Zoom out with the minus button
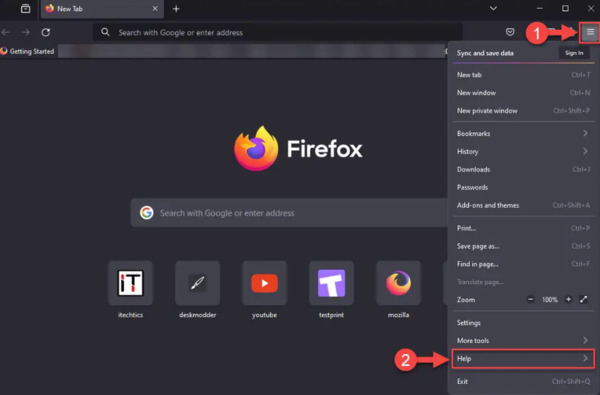Image resolution: width=600 pixels, height=395 pixels. (530, 299)
